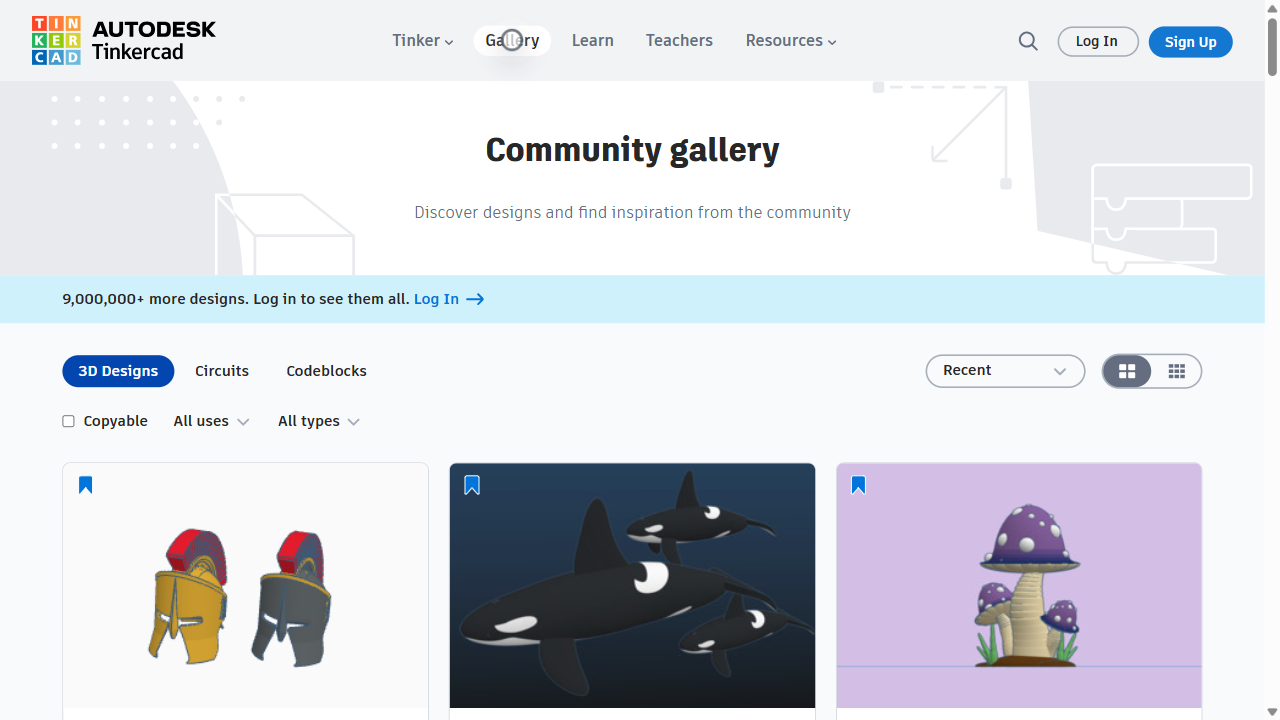Open the Resources menu

(790, 41)
